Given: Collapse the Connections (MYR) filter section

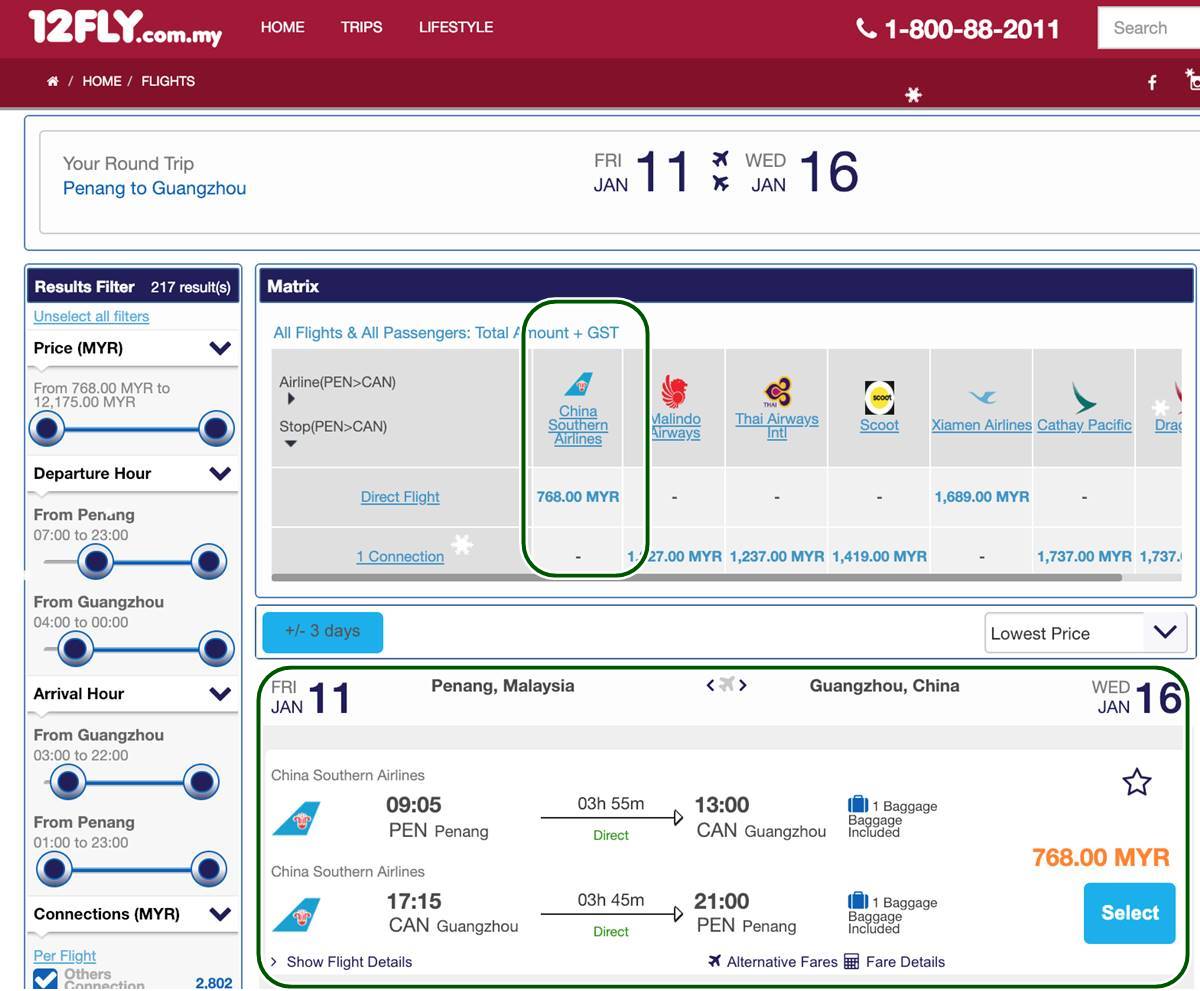Looking at the screenshot, I should pos(220,914).
